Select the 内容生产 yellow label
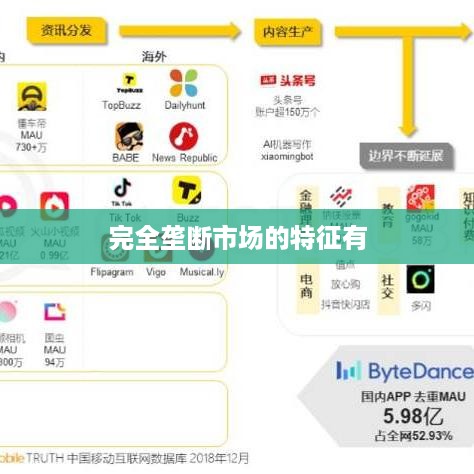 pos(288,32)
